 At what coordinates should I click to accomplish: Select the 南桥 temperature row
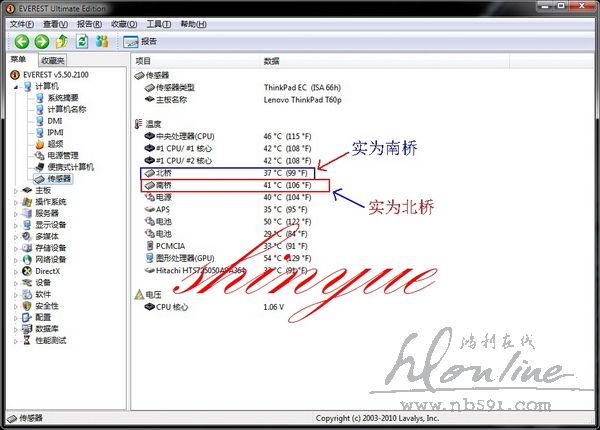tap(235, 185)
